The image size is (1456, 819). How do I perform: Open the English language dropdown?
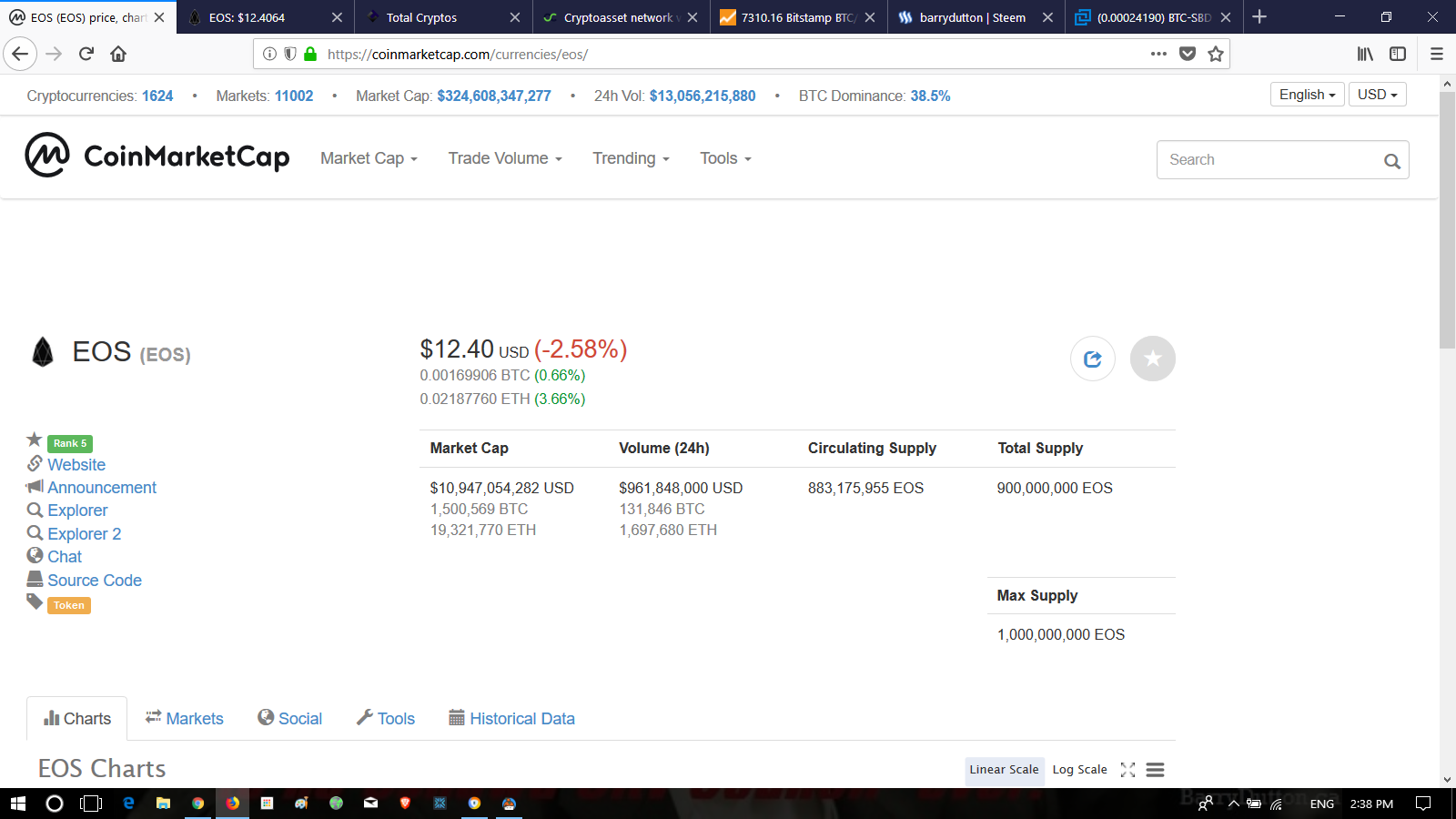click(1307, 95)
